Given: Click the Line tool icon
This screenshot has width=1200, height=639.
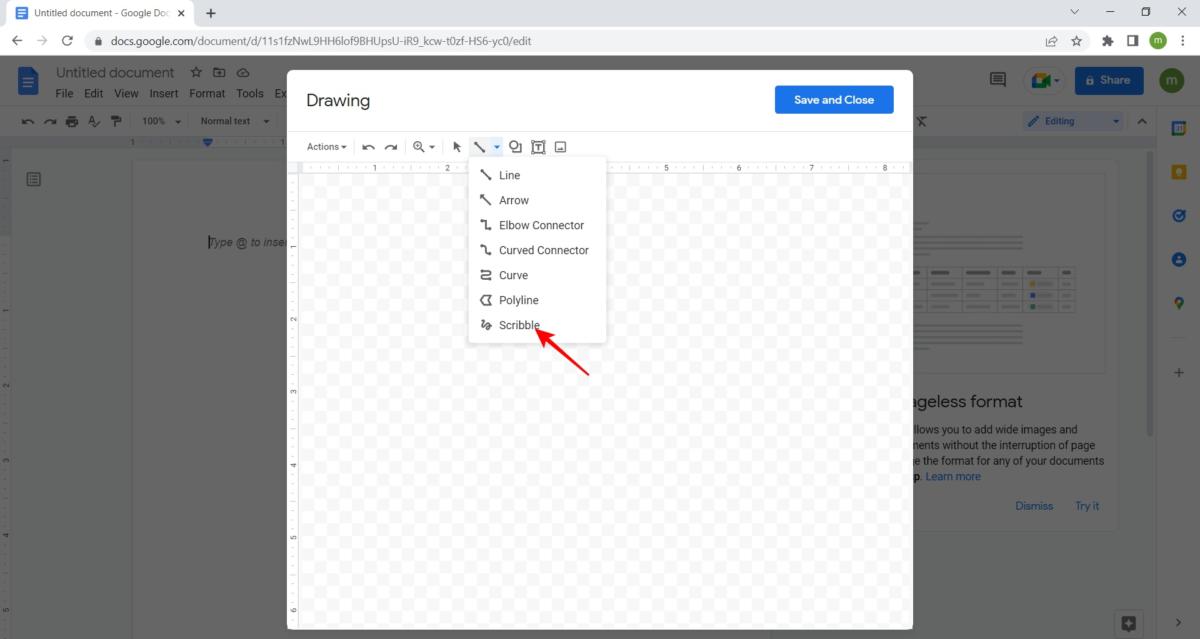Looking at the screenshot, I should point(480,147).
